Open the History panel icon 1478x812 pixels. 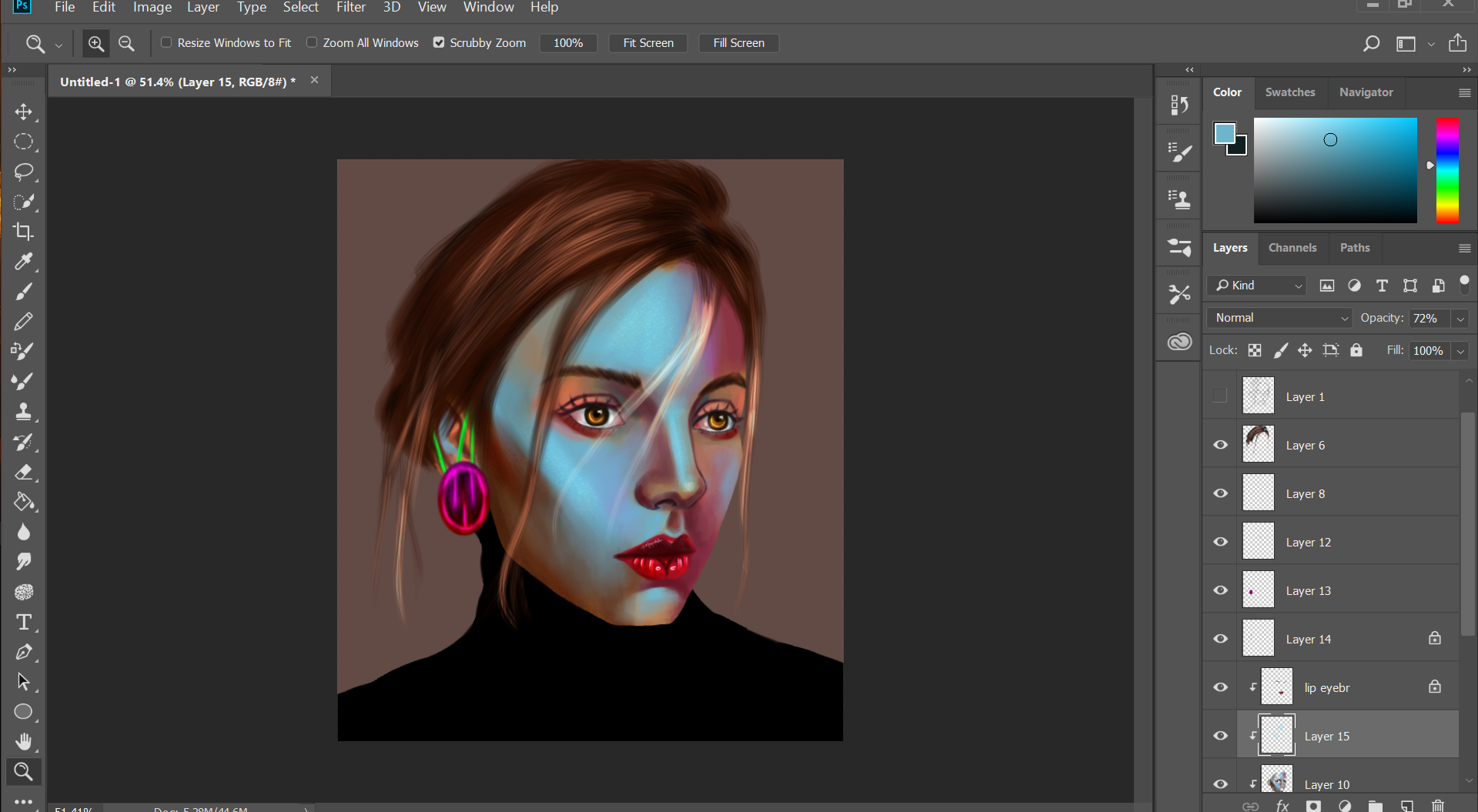click(x=1179, y=105)
